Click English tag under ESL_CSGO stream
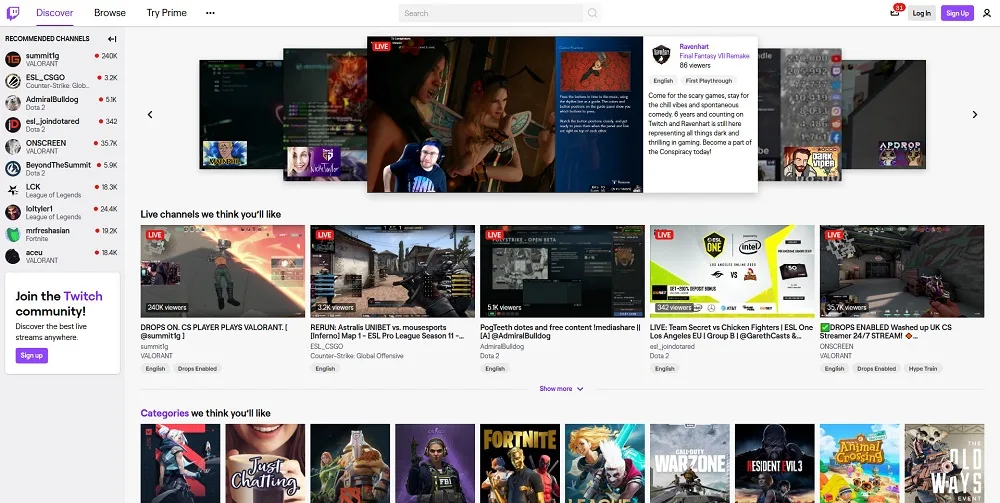 click(x=325, y=368)
